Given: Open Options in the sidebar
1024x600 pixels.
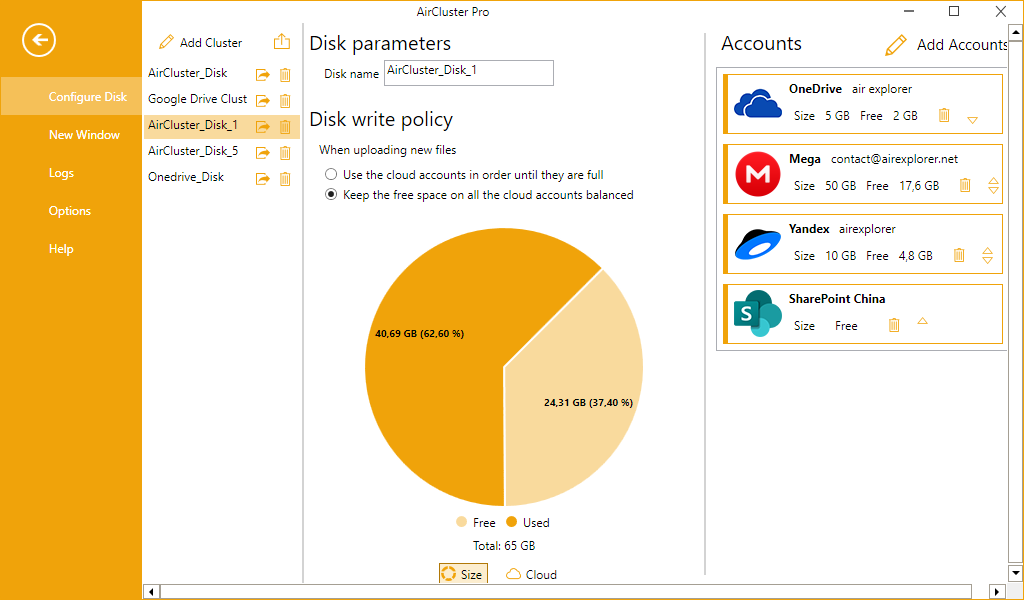Looking at the screenshot, I should coord(70,211).
